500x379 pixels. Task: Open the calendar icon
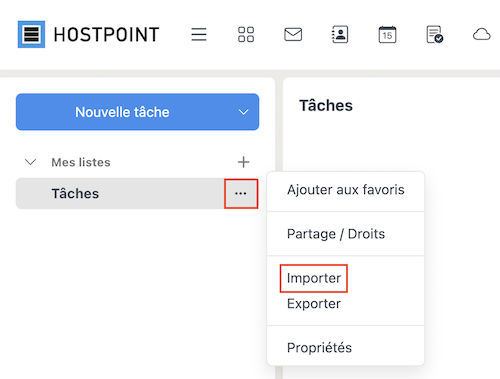pyautogui.click(x=387, y=34)
